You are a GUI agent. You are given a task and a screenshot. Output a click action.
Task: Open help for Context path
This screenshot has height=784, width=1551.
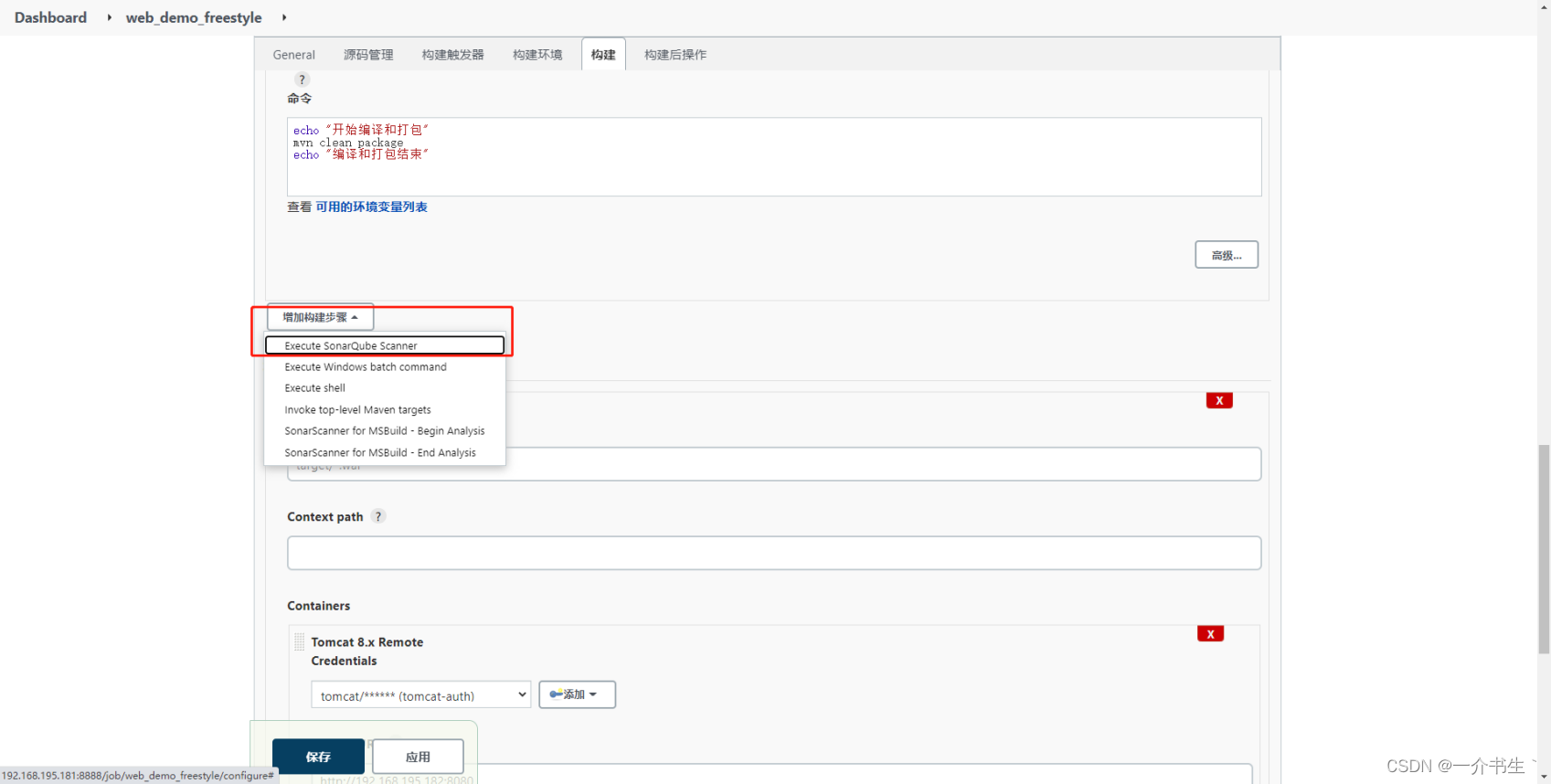[x=378, y=516]
